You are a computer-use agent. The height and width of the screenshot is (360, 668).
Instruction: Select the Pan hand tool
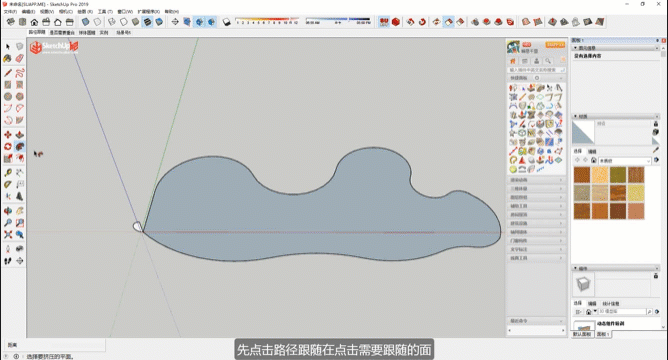click(20, 211)
